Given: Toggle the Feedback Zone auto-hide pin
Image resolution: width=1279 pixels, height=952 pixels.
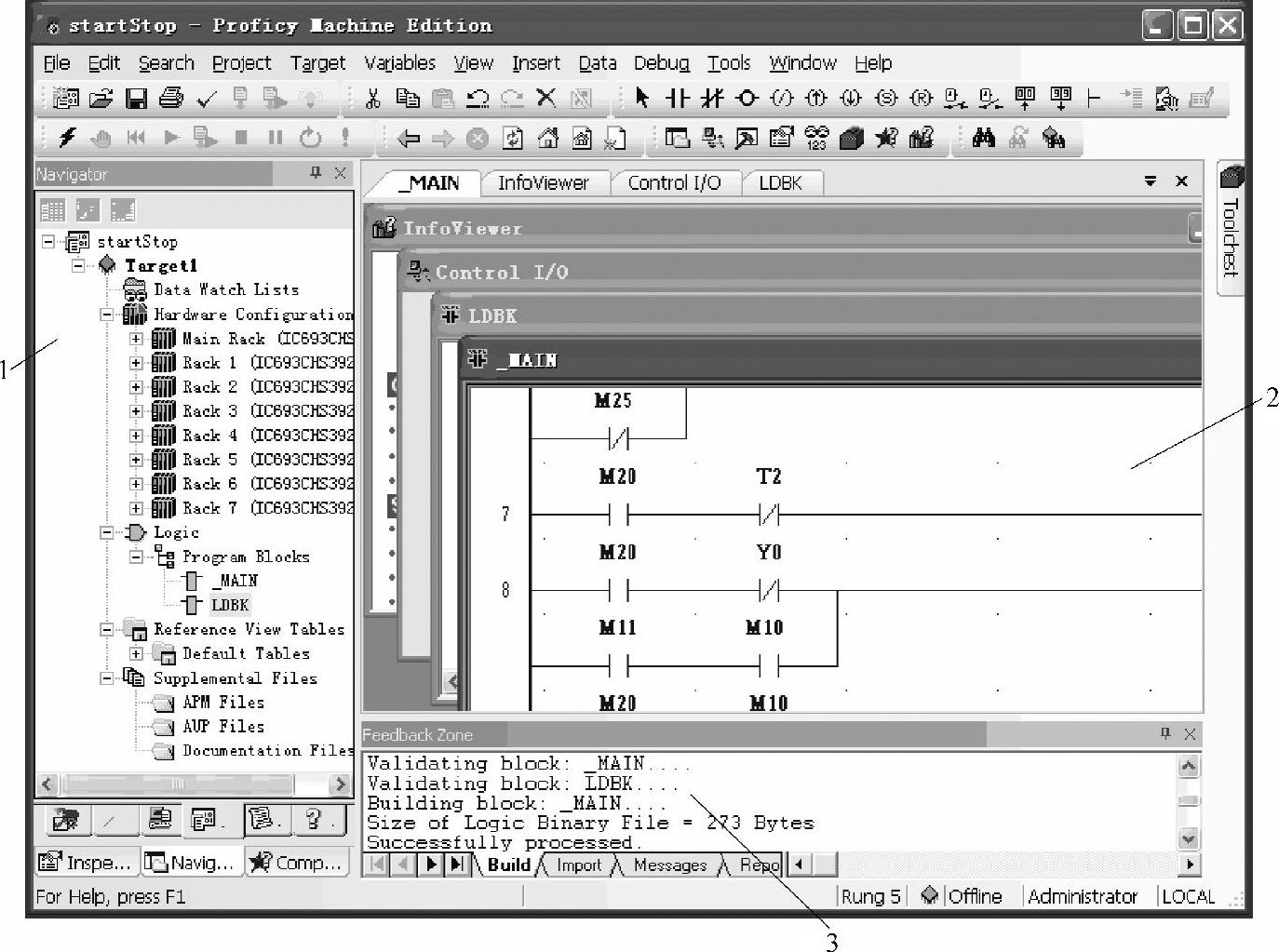Looking at the screenshot, I should coord(1165,733).
